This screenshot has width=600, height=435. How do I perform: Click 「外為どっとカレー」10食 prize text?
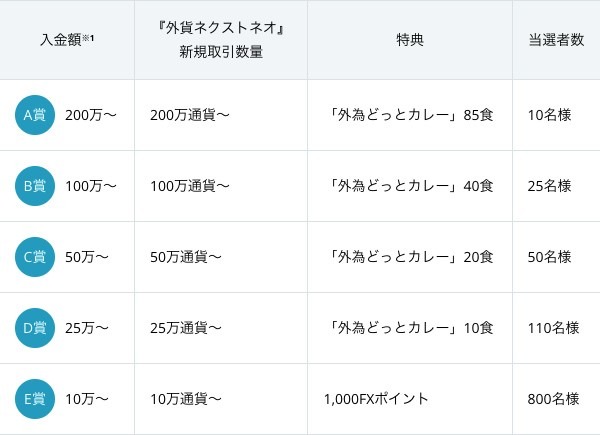tap(410, 328)
